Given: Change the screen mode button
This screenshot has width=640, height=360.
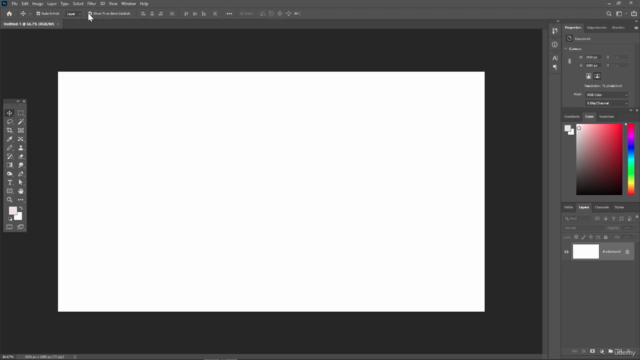Looking at the screenshot, I should coord(20,227).
